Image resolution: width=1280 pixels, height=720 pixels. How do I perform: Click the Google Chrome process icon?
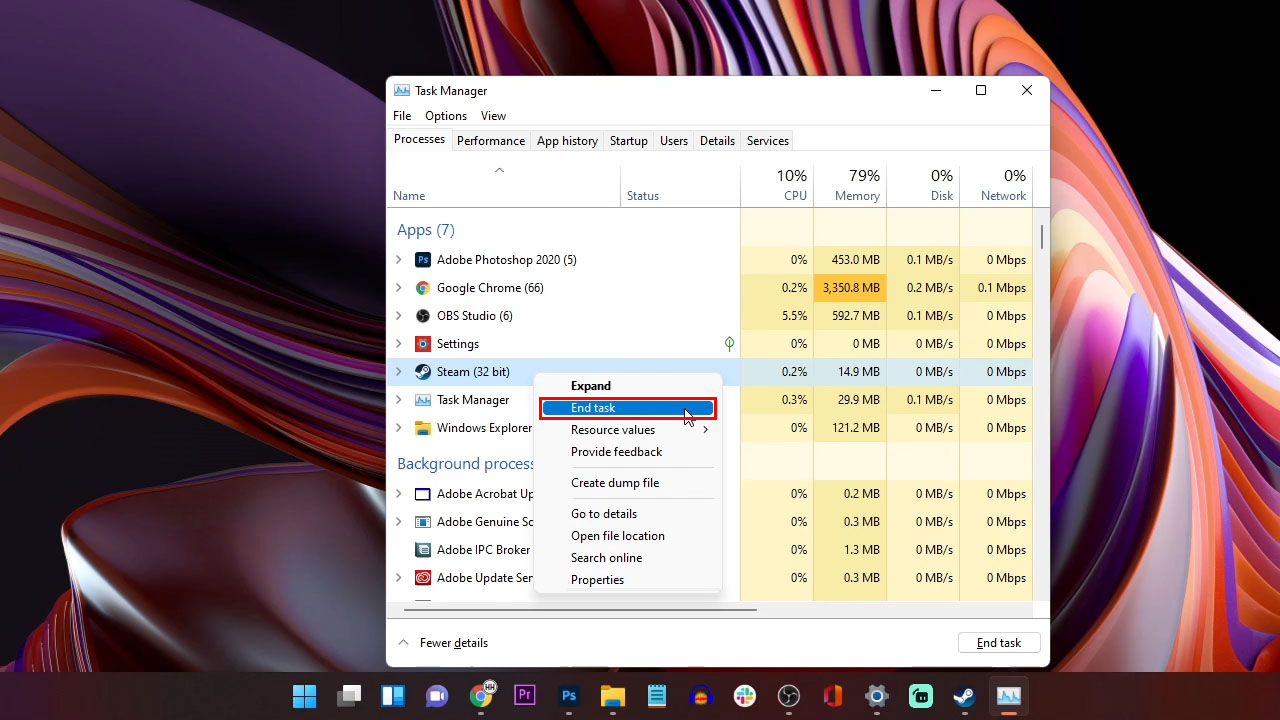(423, 287)
